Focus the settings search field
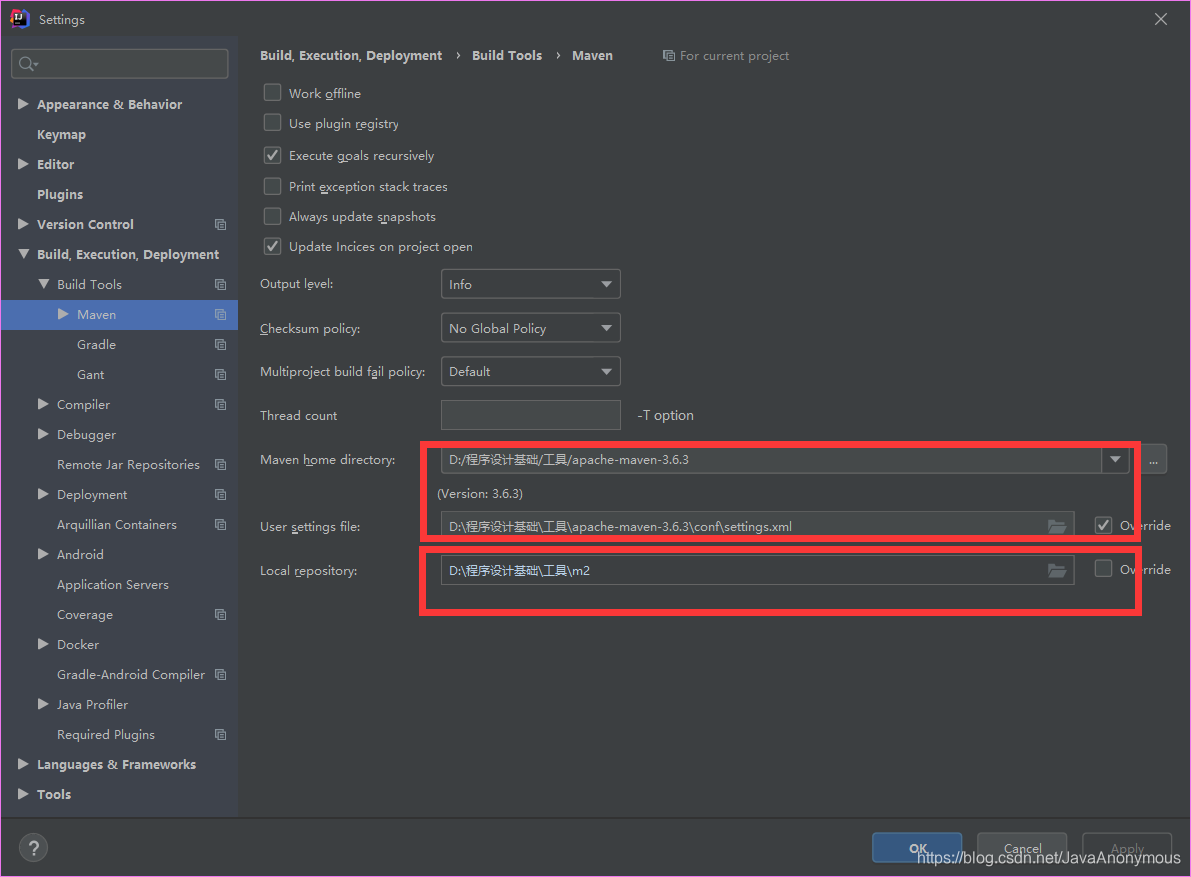Image resolution: width=1191 pixels, height=877 pixels. click(x=120, y=64)
